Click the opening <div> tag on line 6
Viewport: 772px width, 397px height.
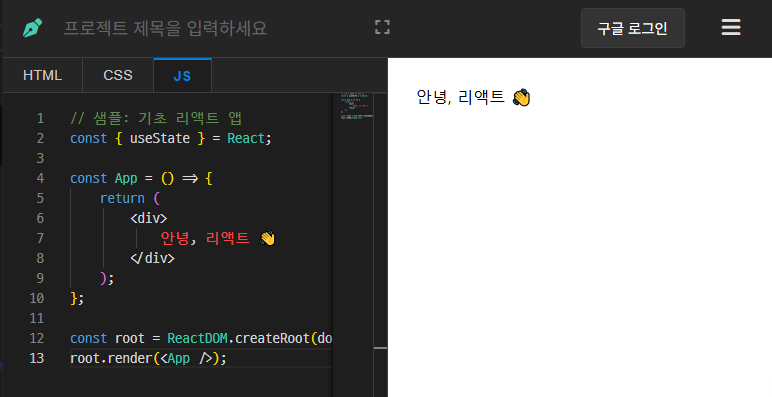point(149,218)
